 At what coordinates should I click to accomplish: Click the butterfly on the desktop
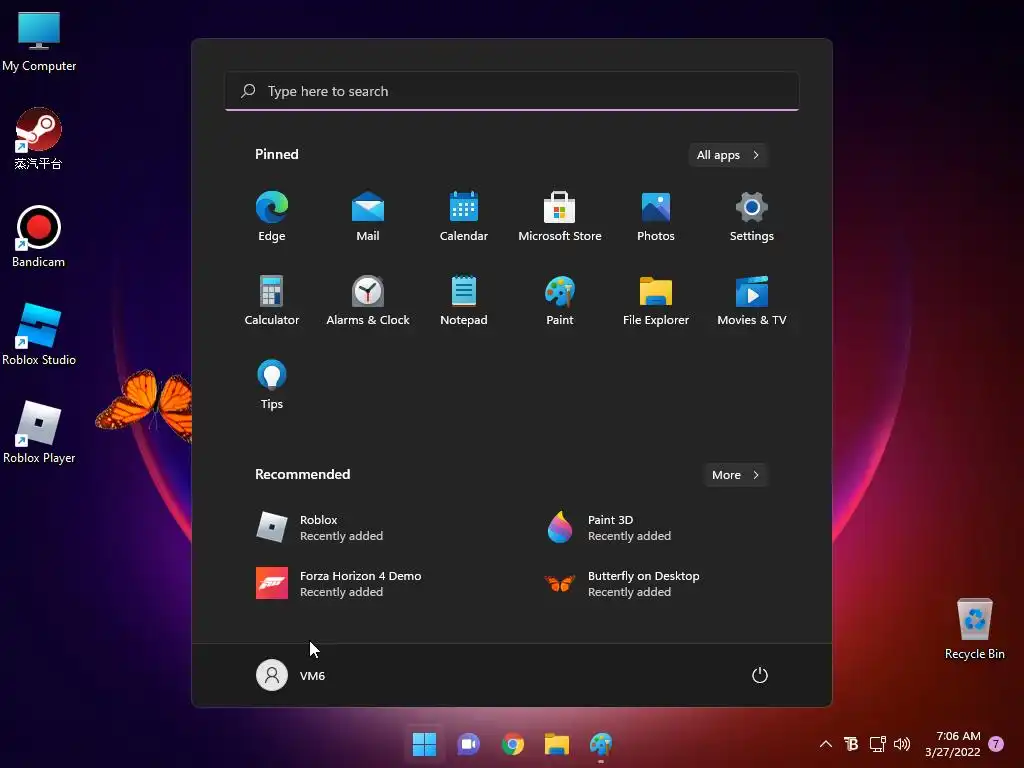145,405
